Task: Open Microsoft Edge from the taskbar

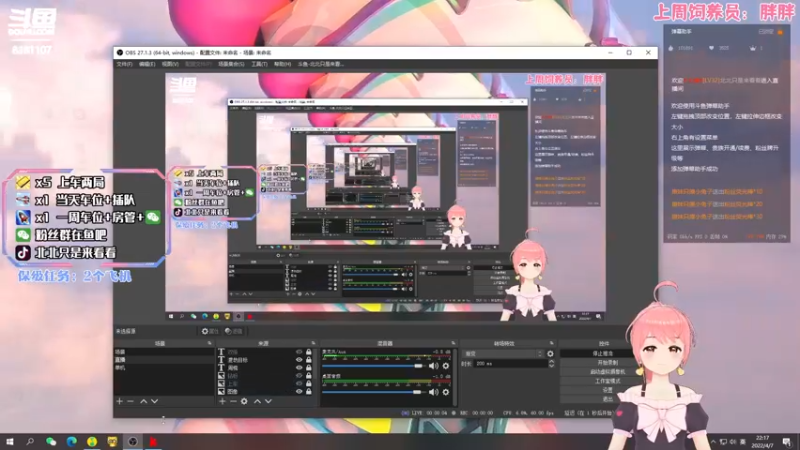Action: pyautogui.click(x=71, y=441)
